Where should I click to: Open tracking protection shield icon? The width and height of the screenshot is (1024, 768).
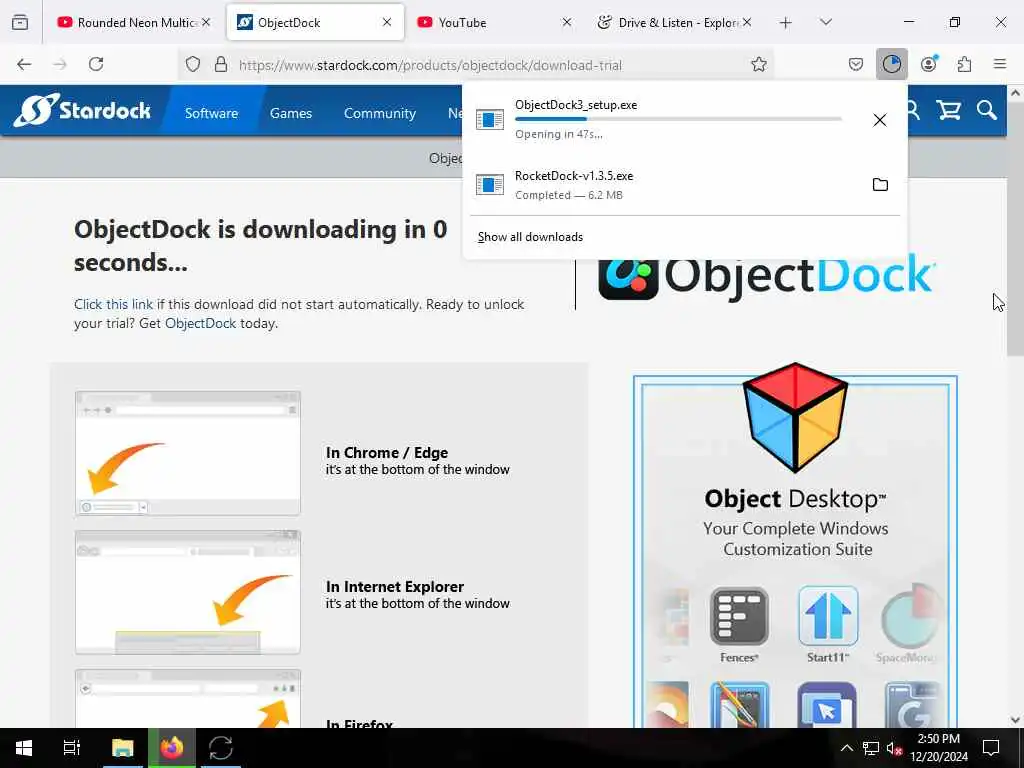click(x=193, y=64)
